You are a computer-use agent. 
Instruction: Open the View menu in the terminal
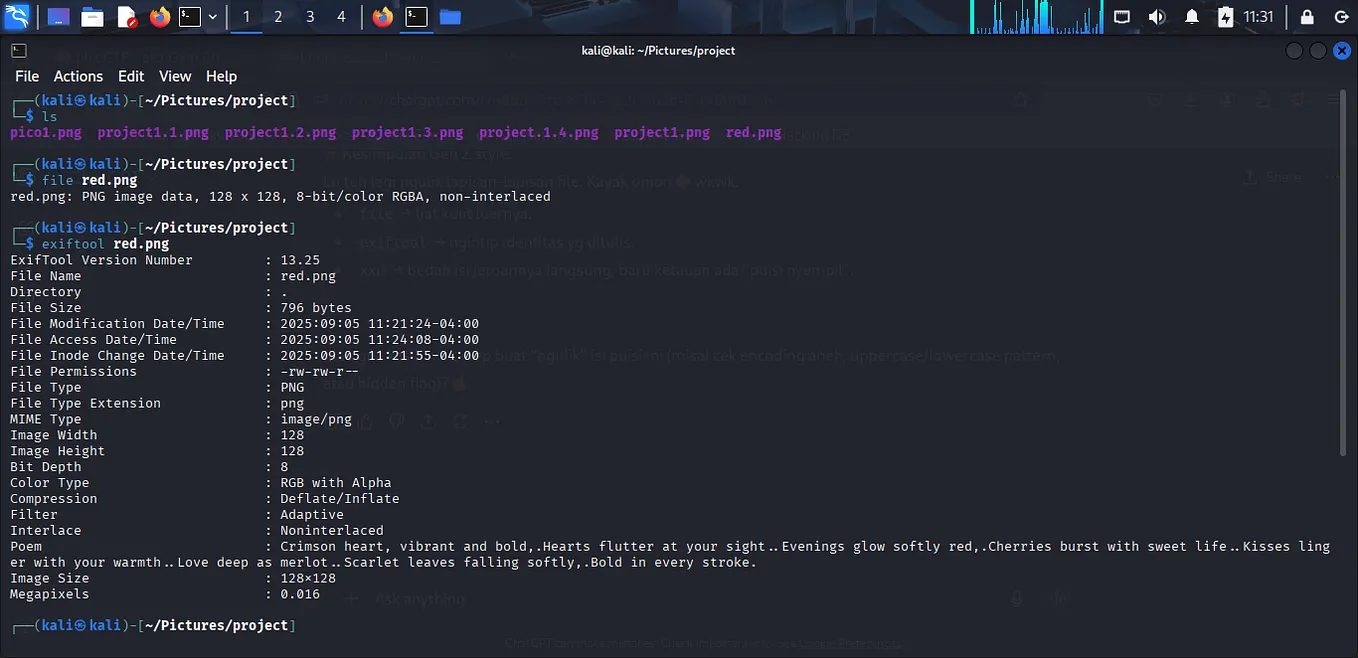pyautogui.click(x=175, y=76)
